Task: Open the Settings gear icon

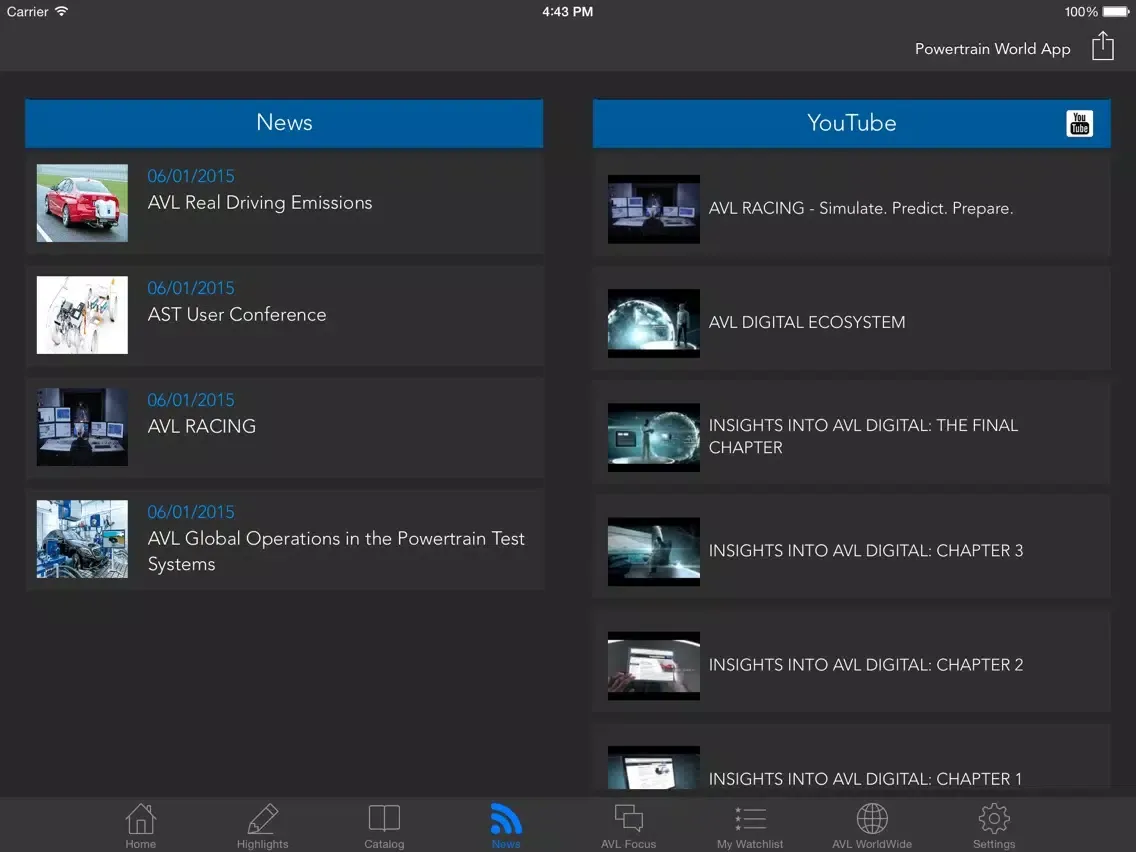Action: [994, 819]
